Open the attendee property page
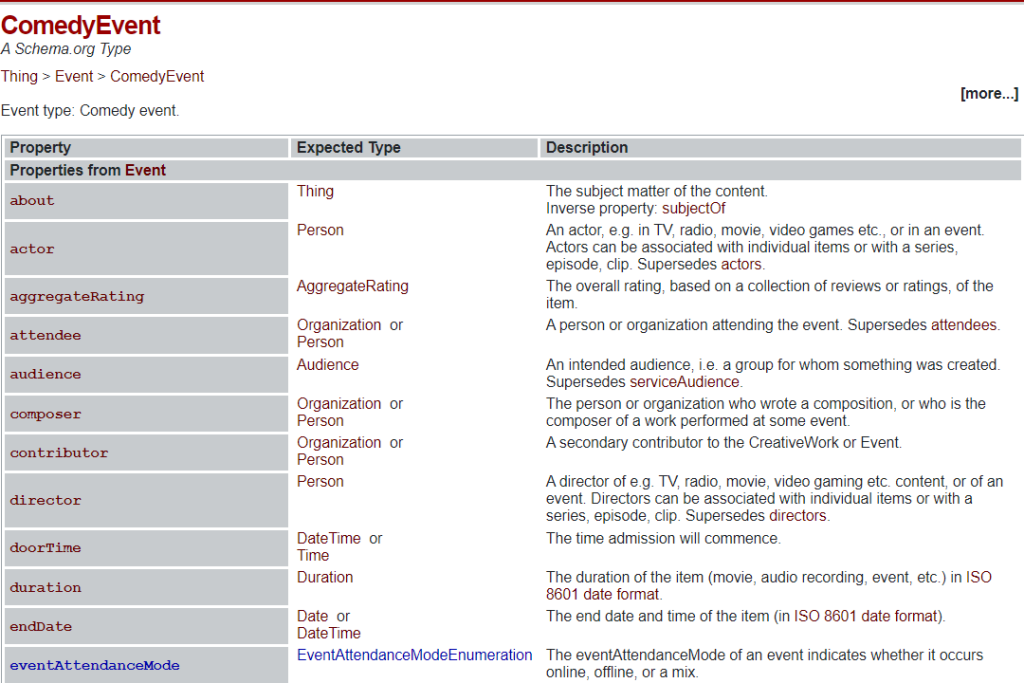 (x=44, y=335)
